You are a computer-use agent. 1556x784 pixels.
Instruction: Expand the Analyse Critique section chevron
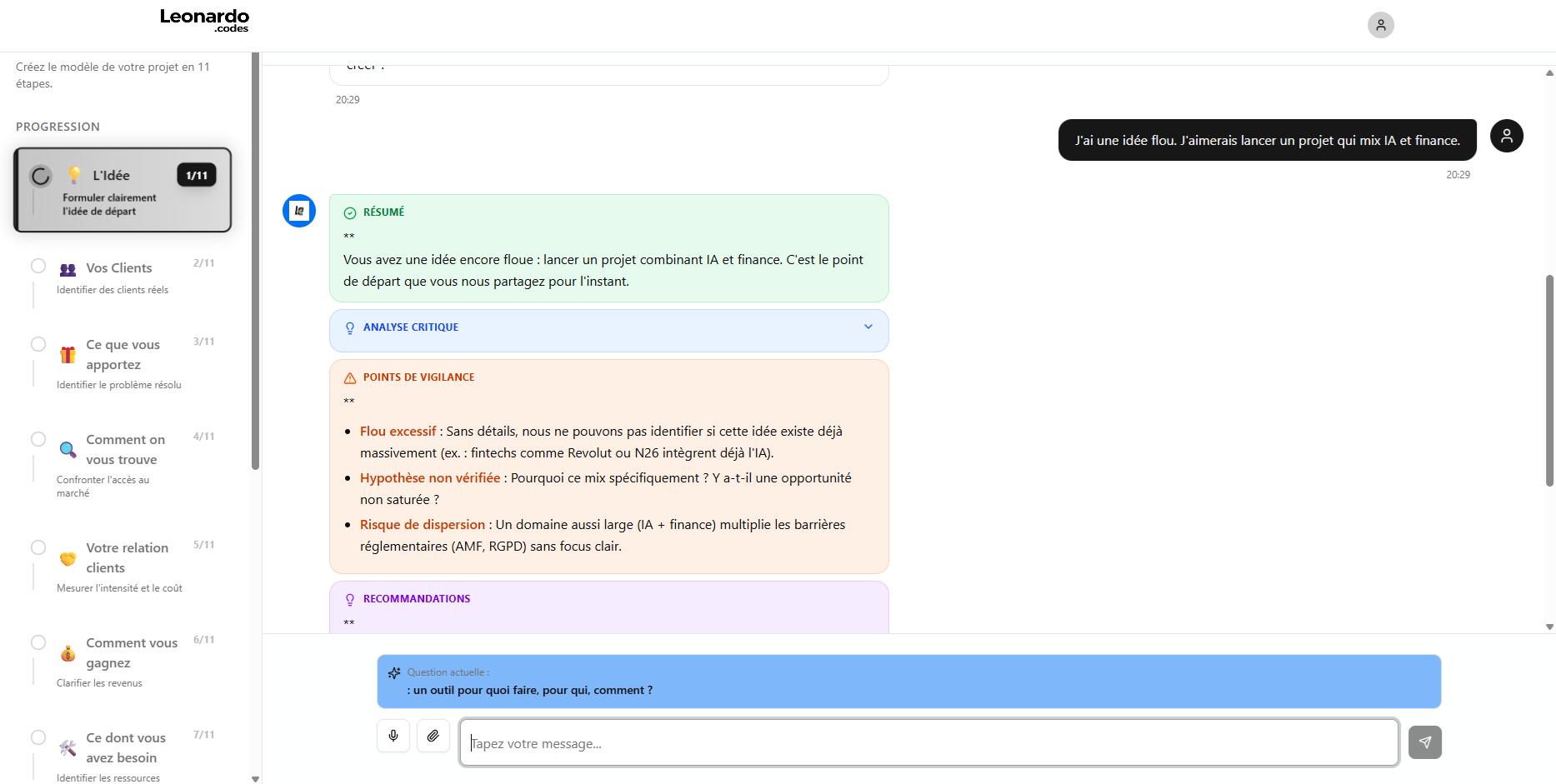[x=868, y=327]
